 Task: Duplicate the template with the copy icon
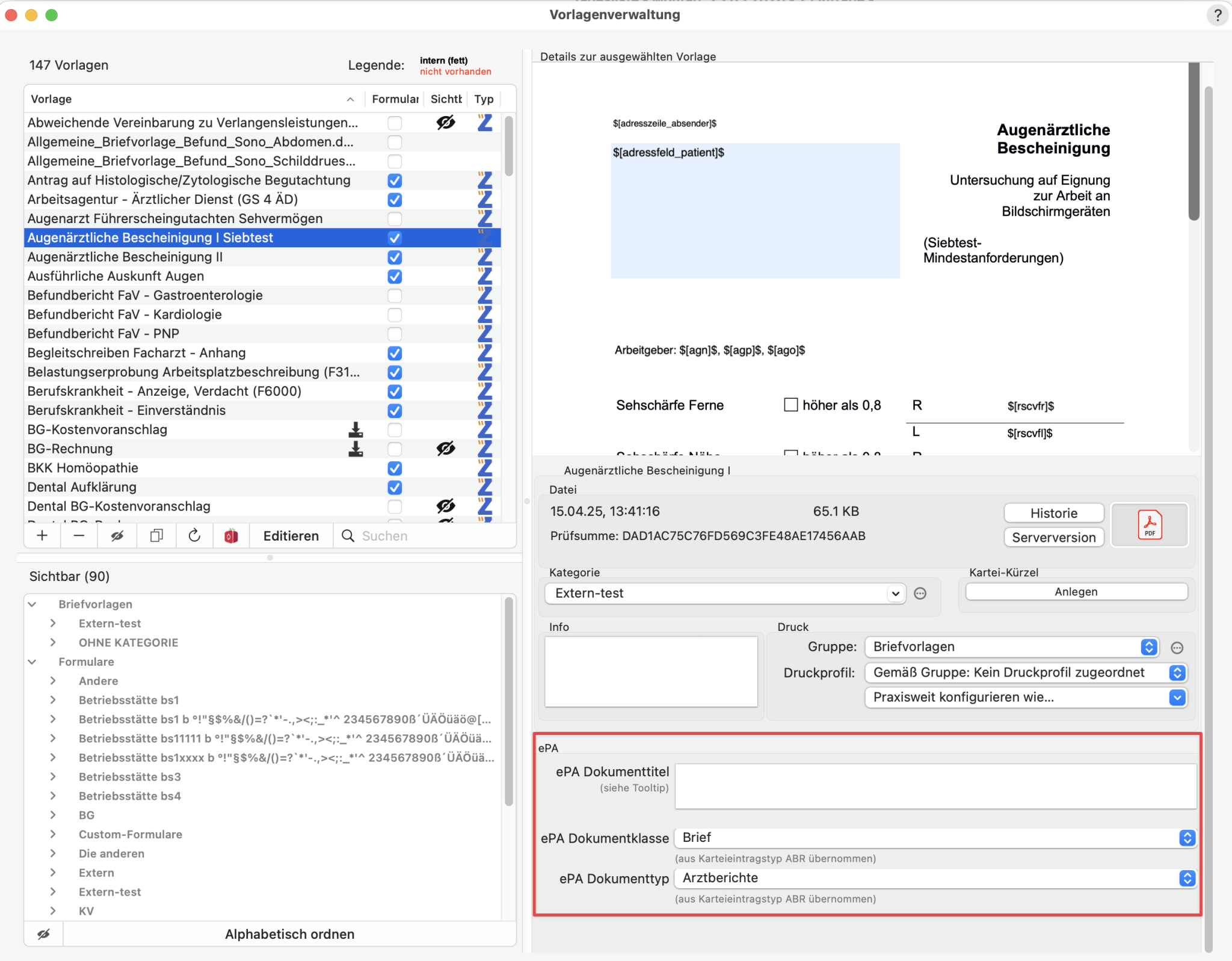(x=156, y=535)
